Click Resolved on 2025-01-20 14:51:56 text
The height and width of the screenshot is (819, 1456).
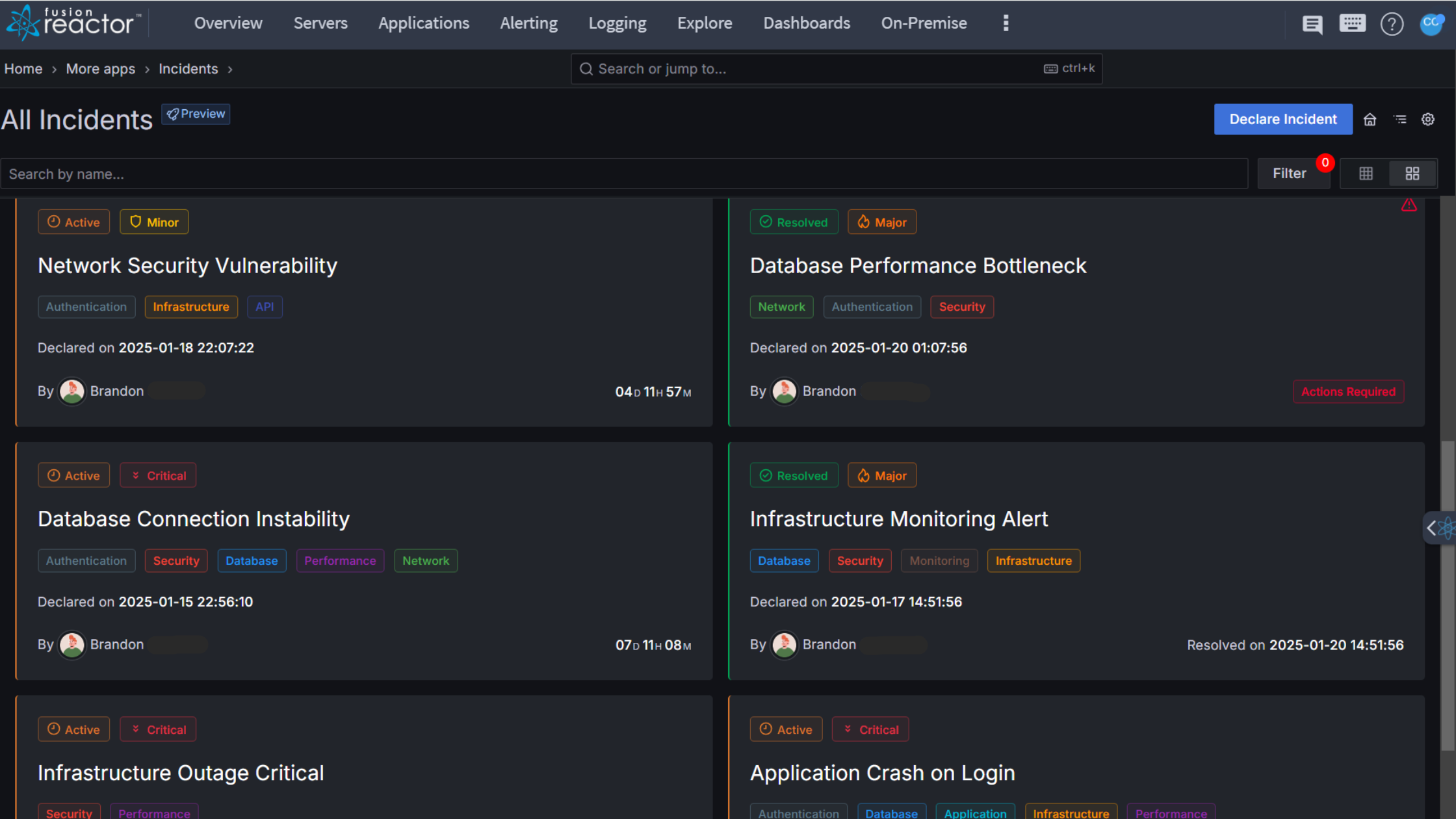coord(1295,645)
